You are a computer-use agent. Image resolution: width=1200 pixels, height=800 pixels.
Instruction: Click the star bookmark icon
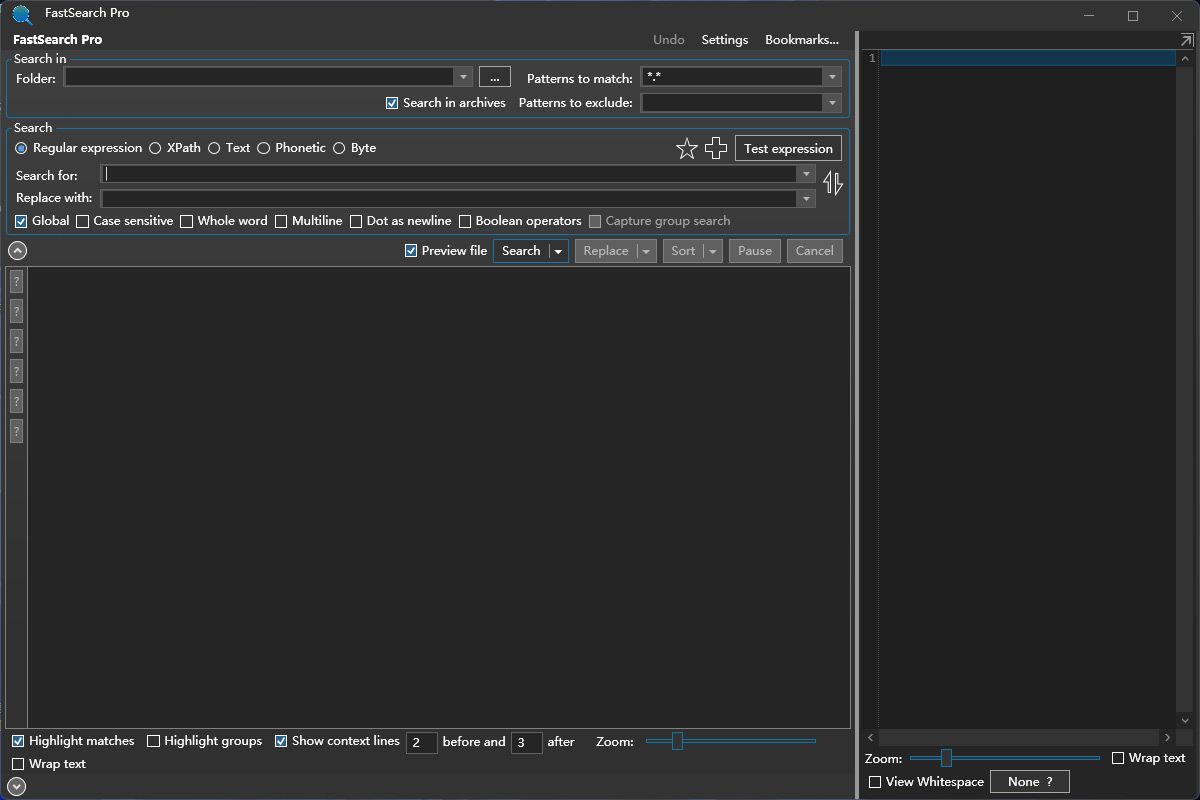tap(687, 149)
